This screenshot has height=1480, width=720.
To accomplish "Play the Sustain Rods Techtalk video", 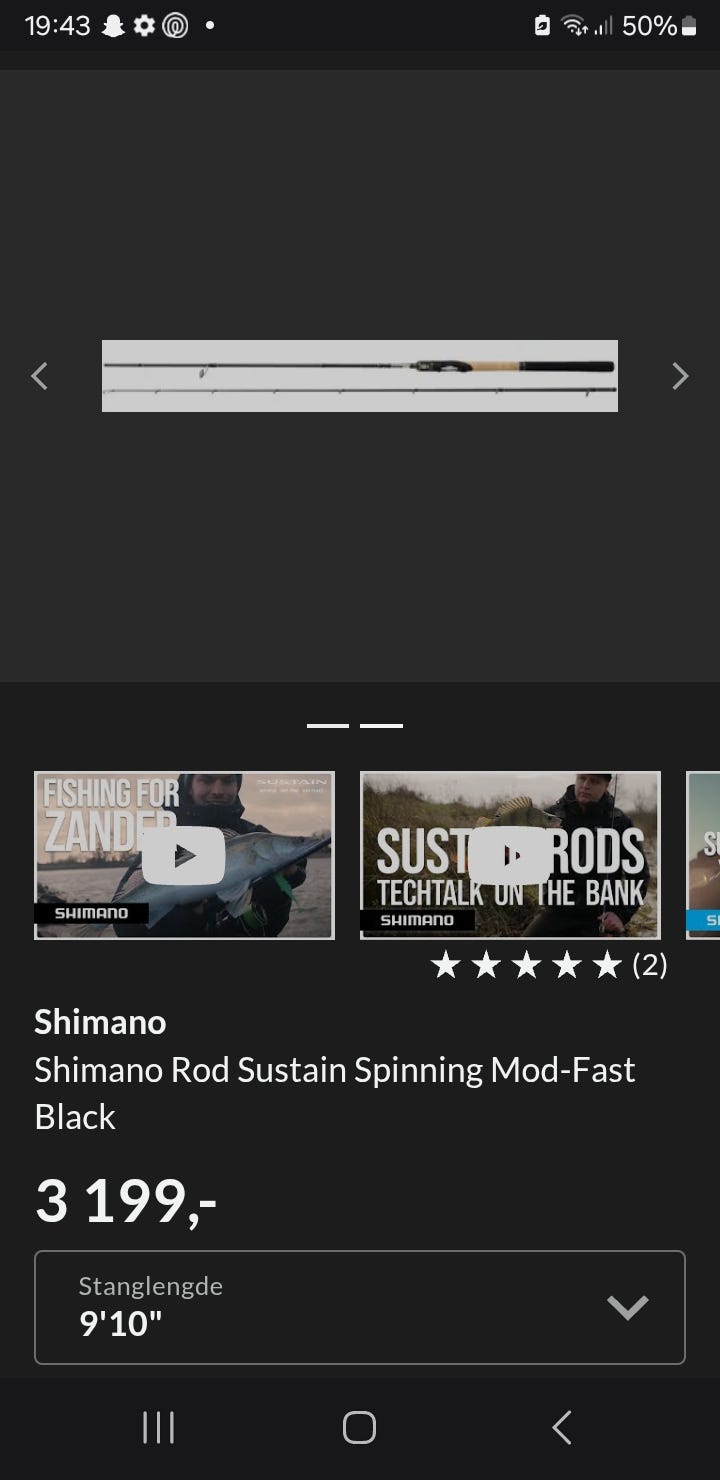I will click(x=510, y=855).
